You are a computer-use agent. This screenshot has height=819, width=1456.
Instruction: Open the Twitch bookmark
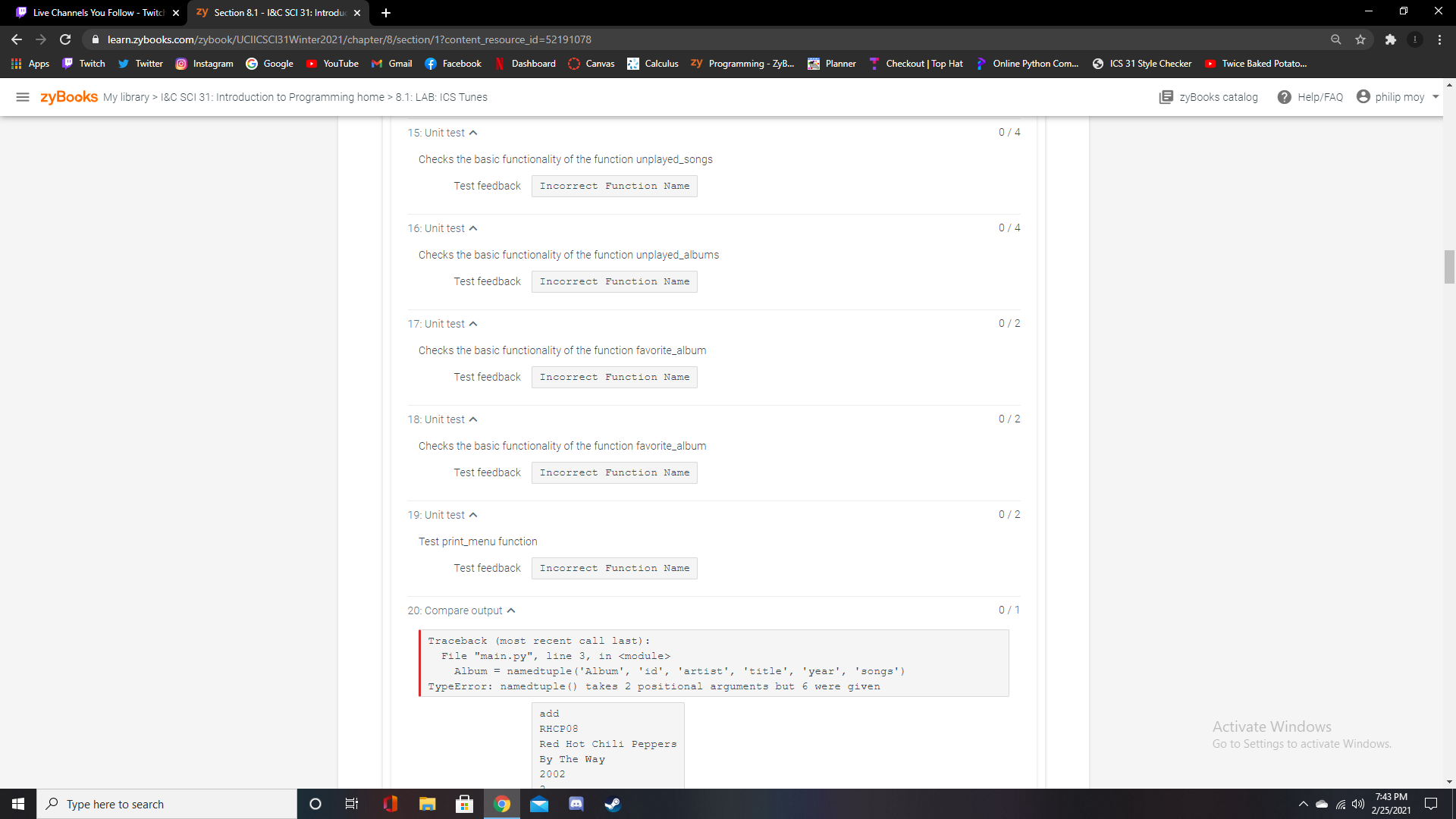pyautogui.click(x=83, y=64)
